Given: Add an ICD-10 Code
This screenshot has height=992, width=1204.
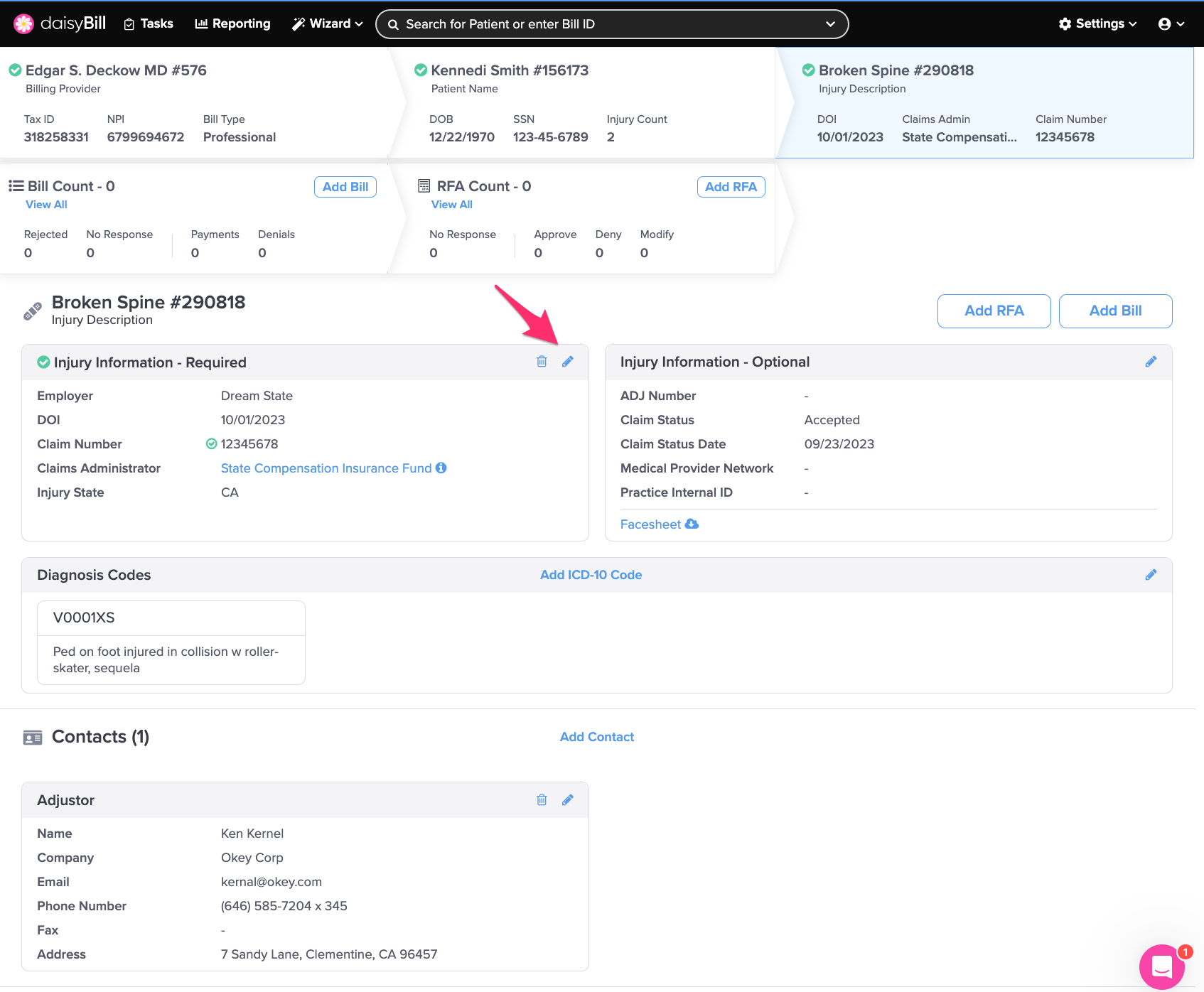Looking at the screenshot, I should pyautogui.click(x=591, y=575).
